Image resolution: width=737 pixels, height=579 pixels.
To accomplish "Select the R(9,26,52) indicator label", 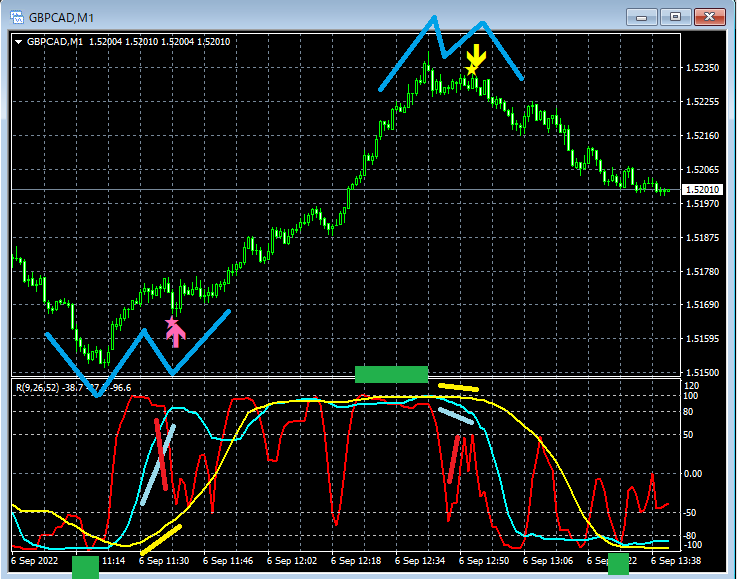I will [38, 388].
